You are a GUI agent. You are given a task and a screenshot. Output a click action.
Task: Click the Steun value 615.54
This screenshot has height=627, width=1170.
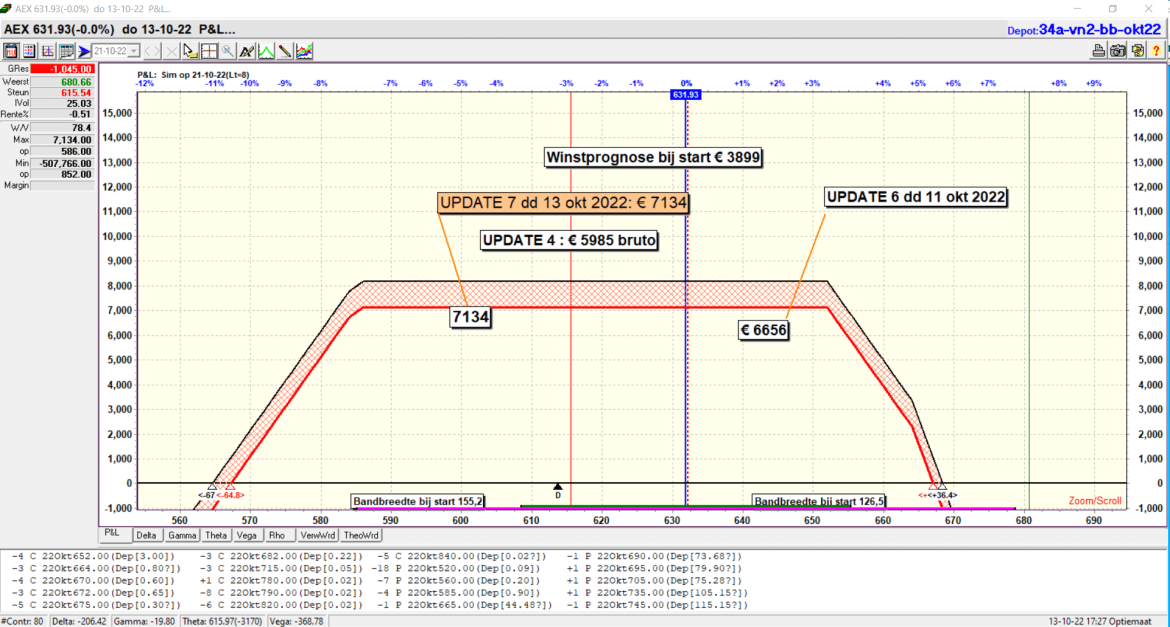[63, 92]
